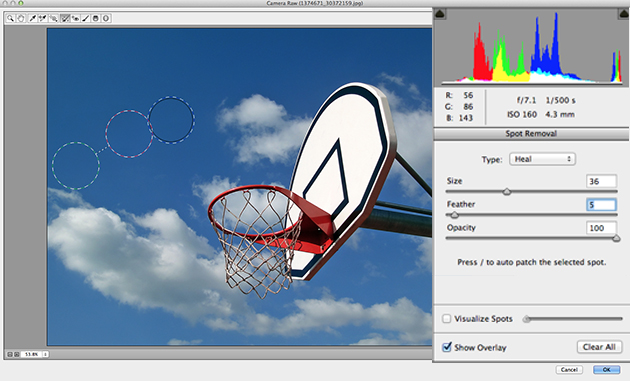630x381 pixels.
Task: Select the Spot Removal tool
Action: point(65,18)
